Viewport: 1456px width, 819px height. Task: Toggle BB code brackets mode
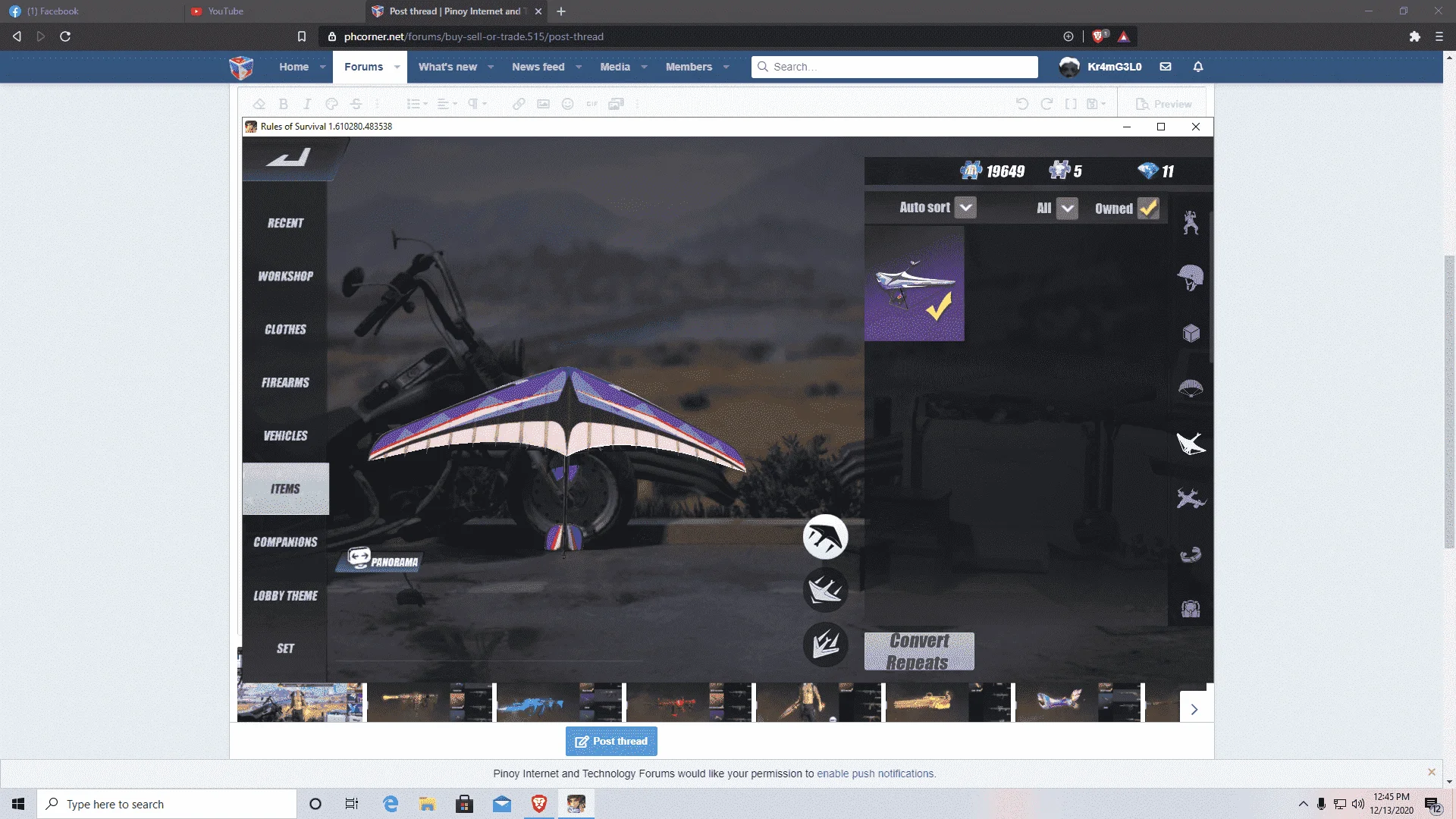click(1071, 104)
